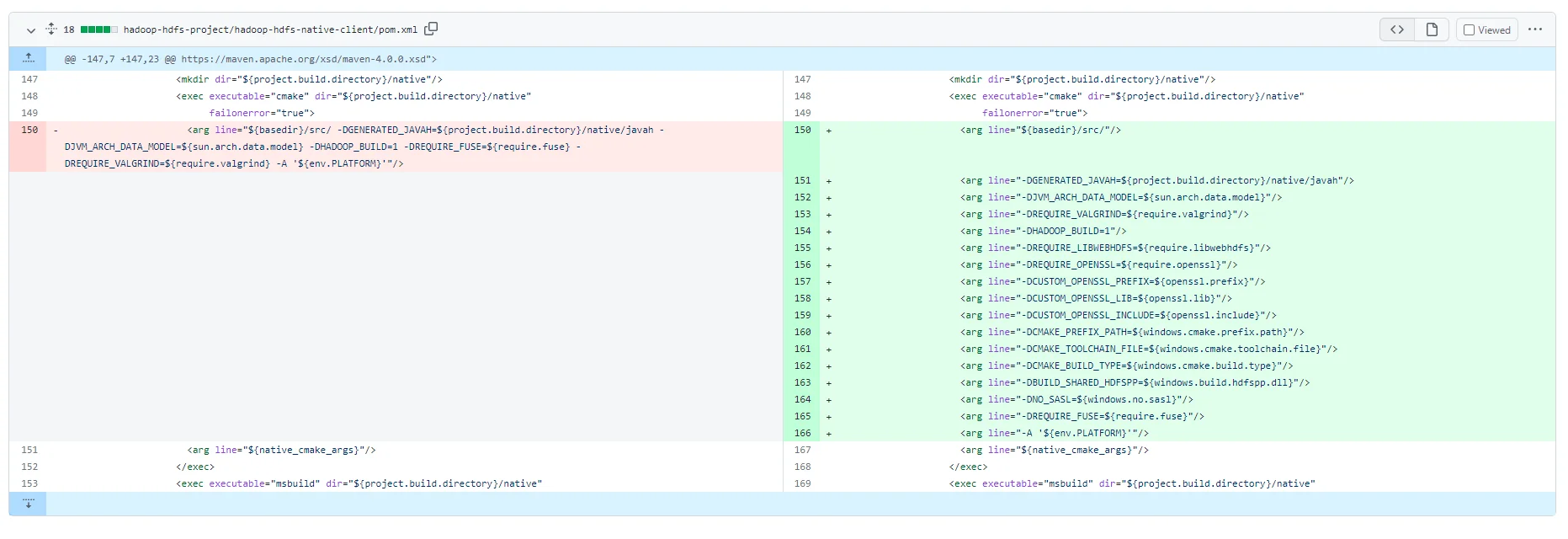The image size is (1568, 539).
Task: Select deleted line number 150 on left
Action: point(29,130)
